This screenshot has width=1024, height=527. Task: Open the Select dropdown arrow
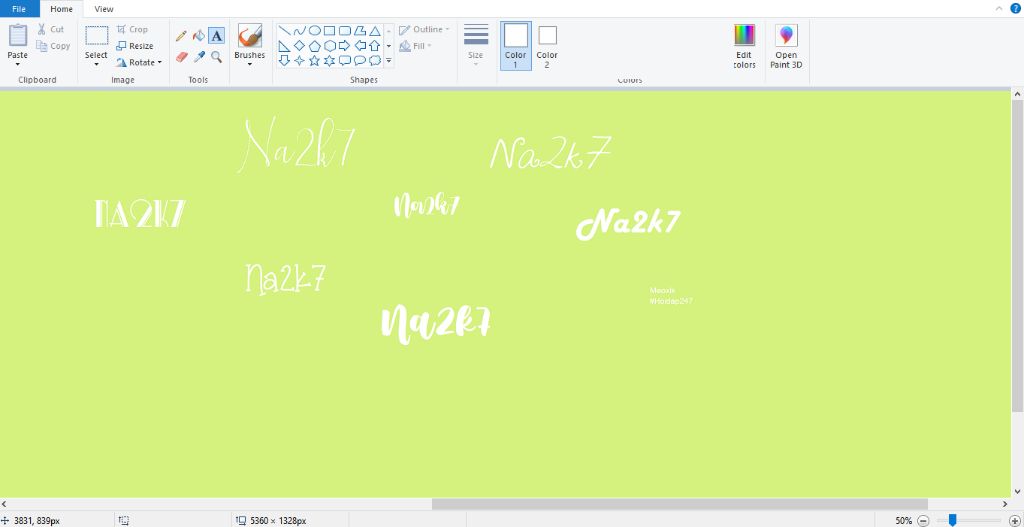coord(96,64)
